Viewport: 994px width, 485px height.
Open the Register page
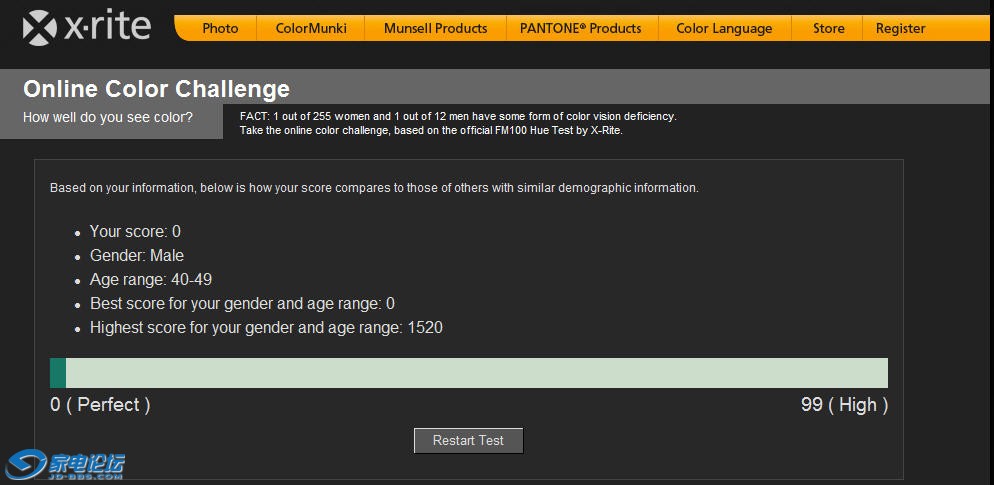click(900, 29)
